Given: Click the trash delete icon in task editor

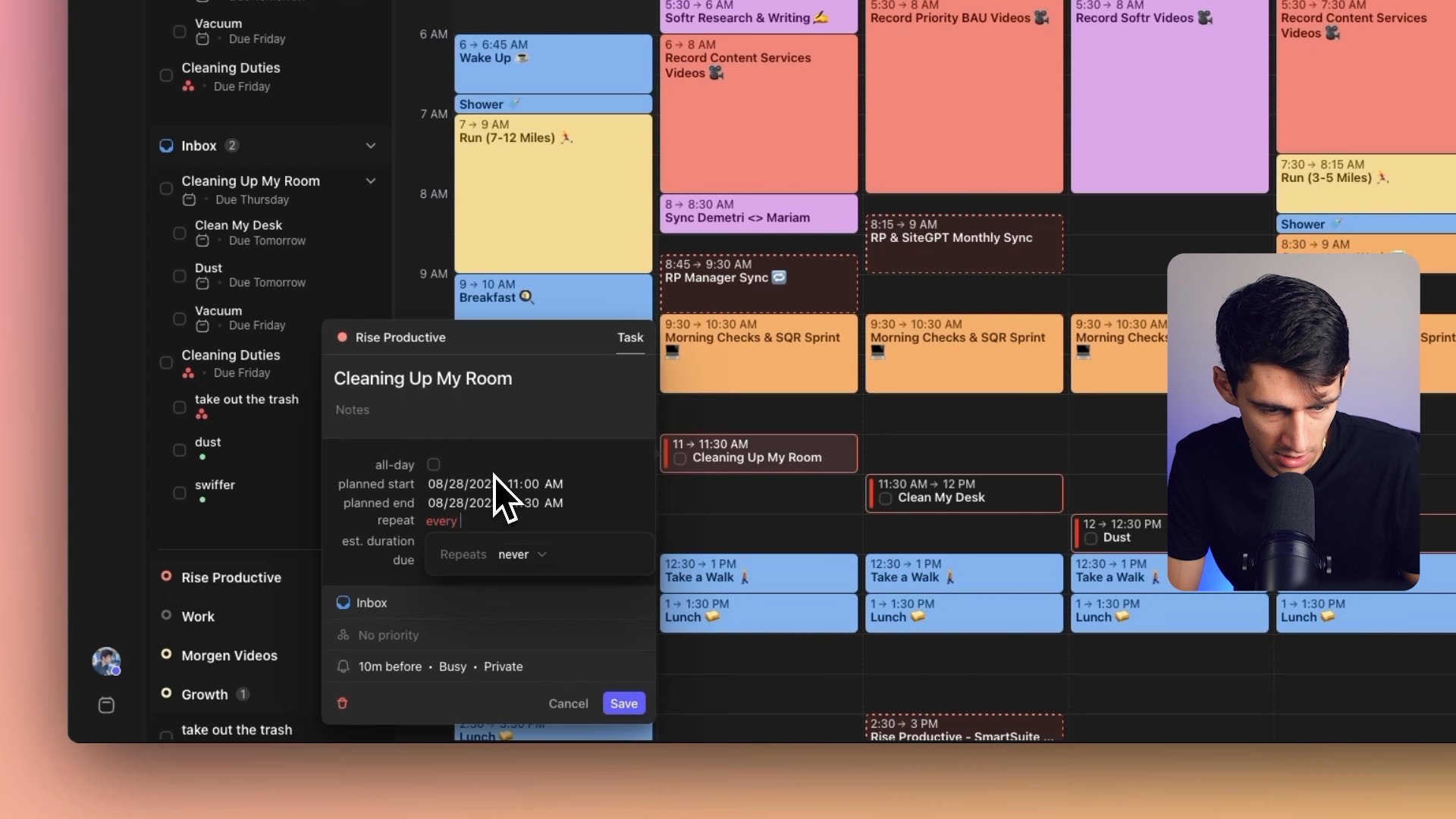Looking at the screenshot, I should pyautogui.click(x=342, y=703).
